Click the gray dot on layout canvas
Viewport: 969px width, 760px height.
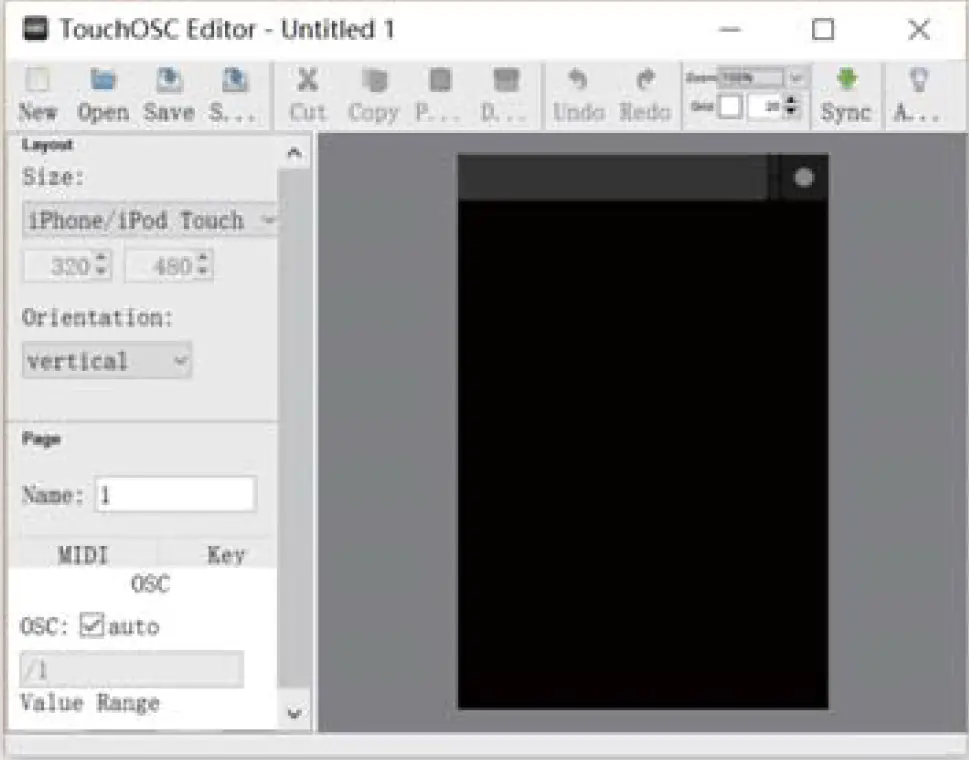(x=803, y=178)
